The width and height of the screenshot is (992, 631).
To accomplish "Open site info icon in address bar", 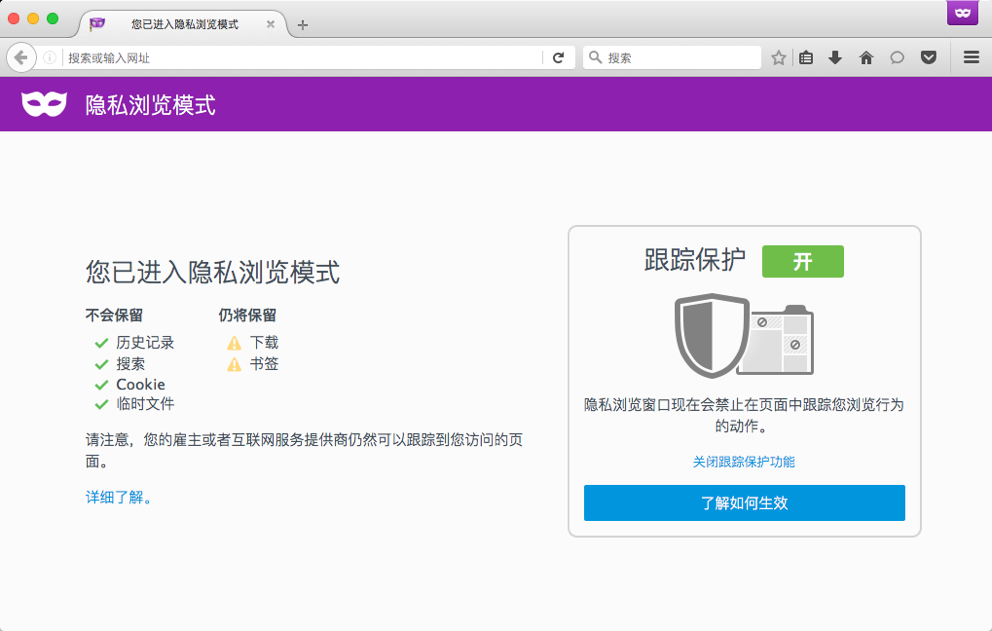I will coord(49,58).
